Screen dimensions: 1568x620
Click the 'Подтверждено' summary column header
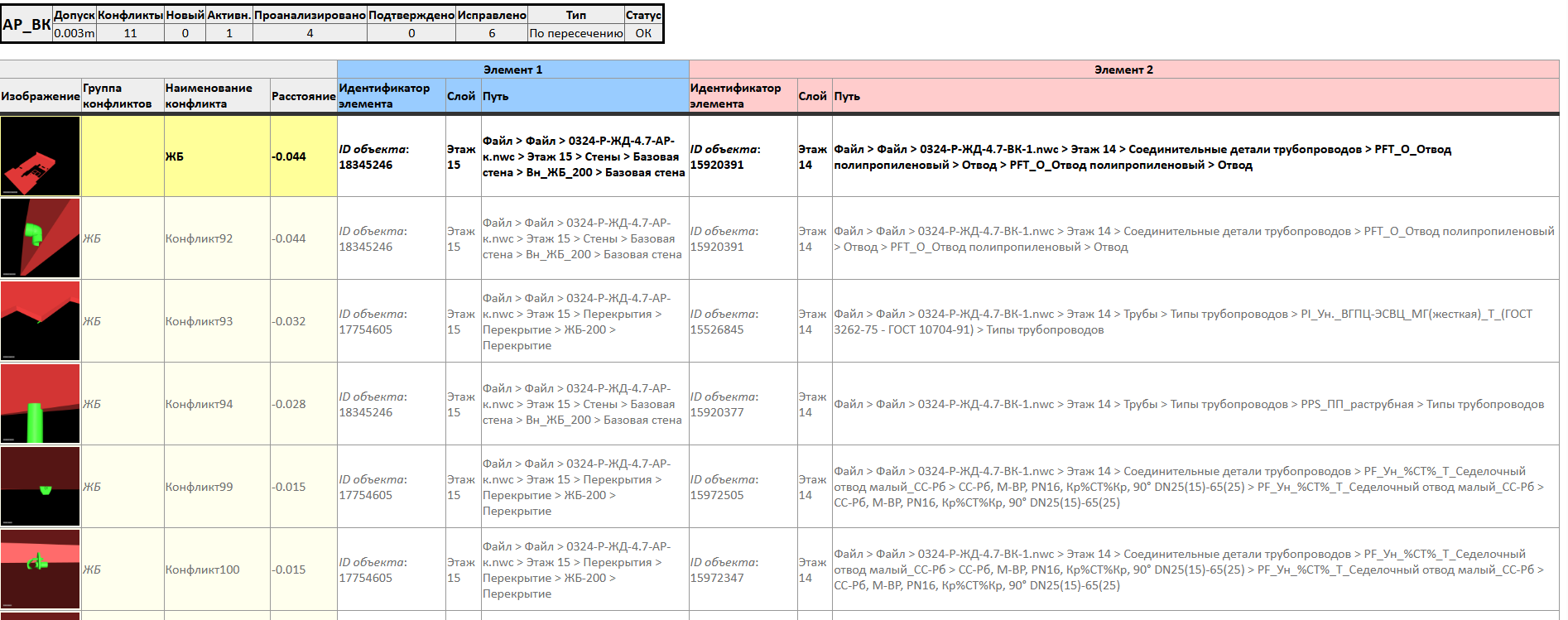click(x=411, y=15)
